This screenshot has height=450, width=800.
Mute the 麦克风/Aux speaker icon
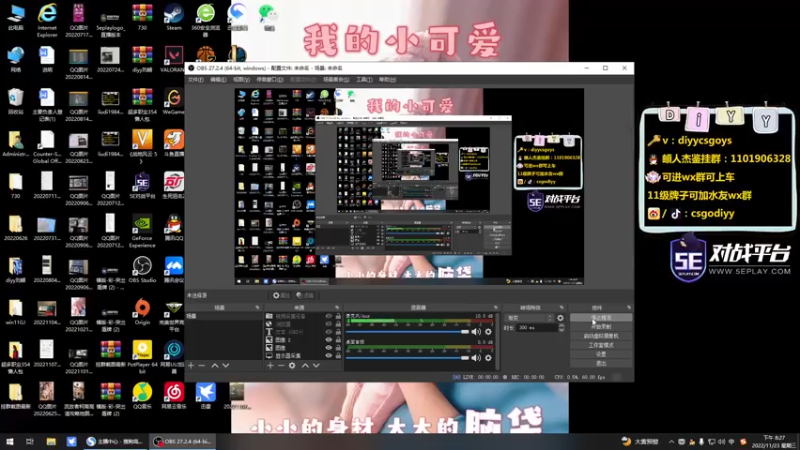(x=476, y=332)
